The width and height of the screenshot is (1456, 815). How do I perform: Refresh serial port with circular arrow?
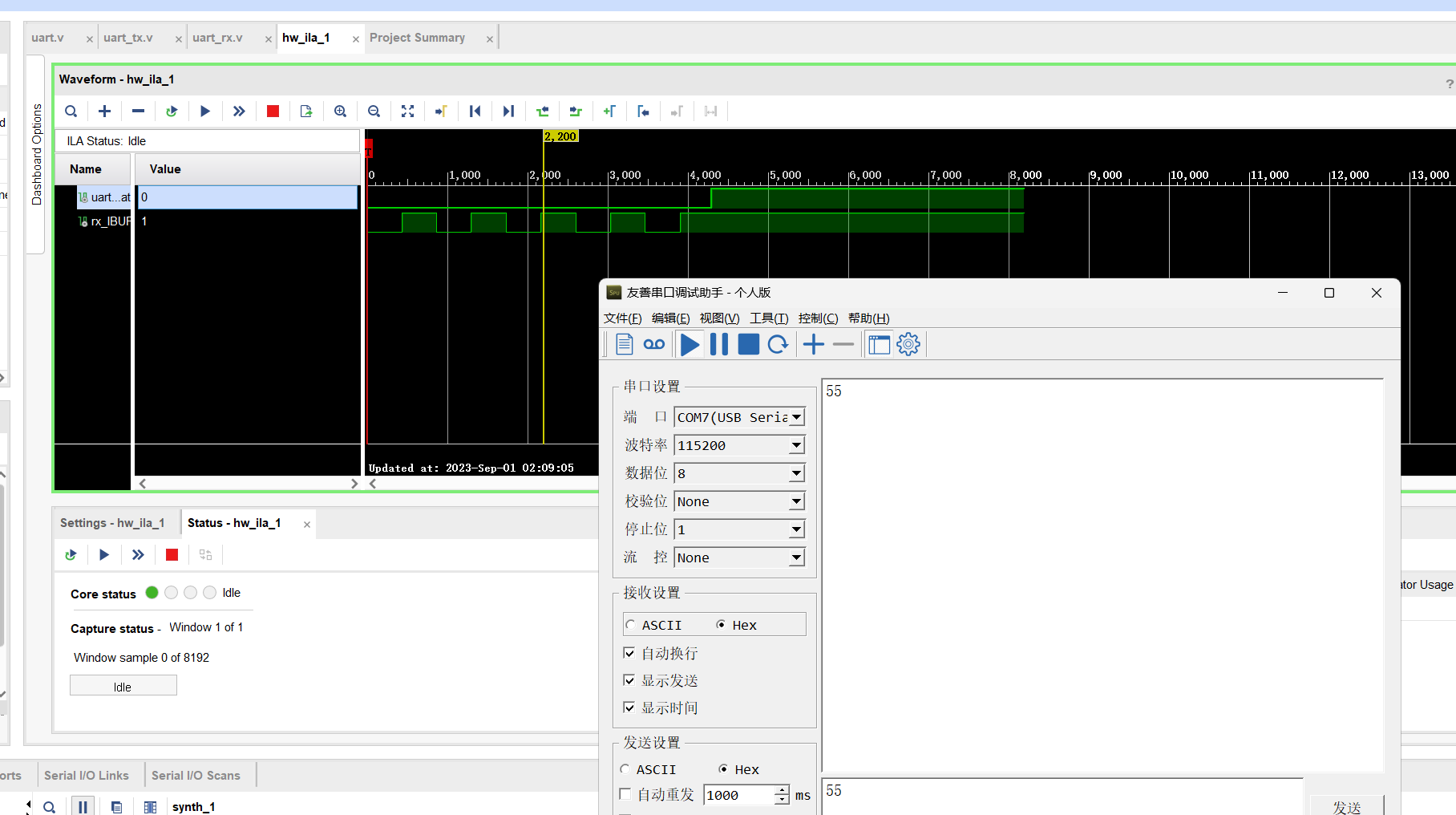pyautogui.click(x=778, y=344)
